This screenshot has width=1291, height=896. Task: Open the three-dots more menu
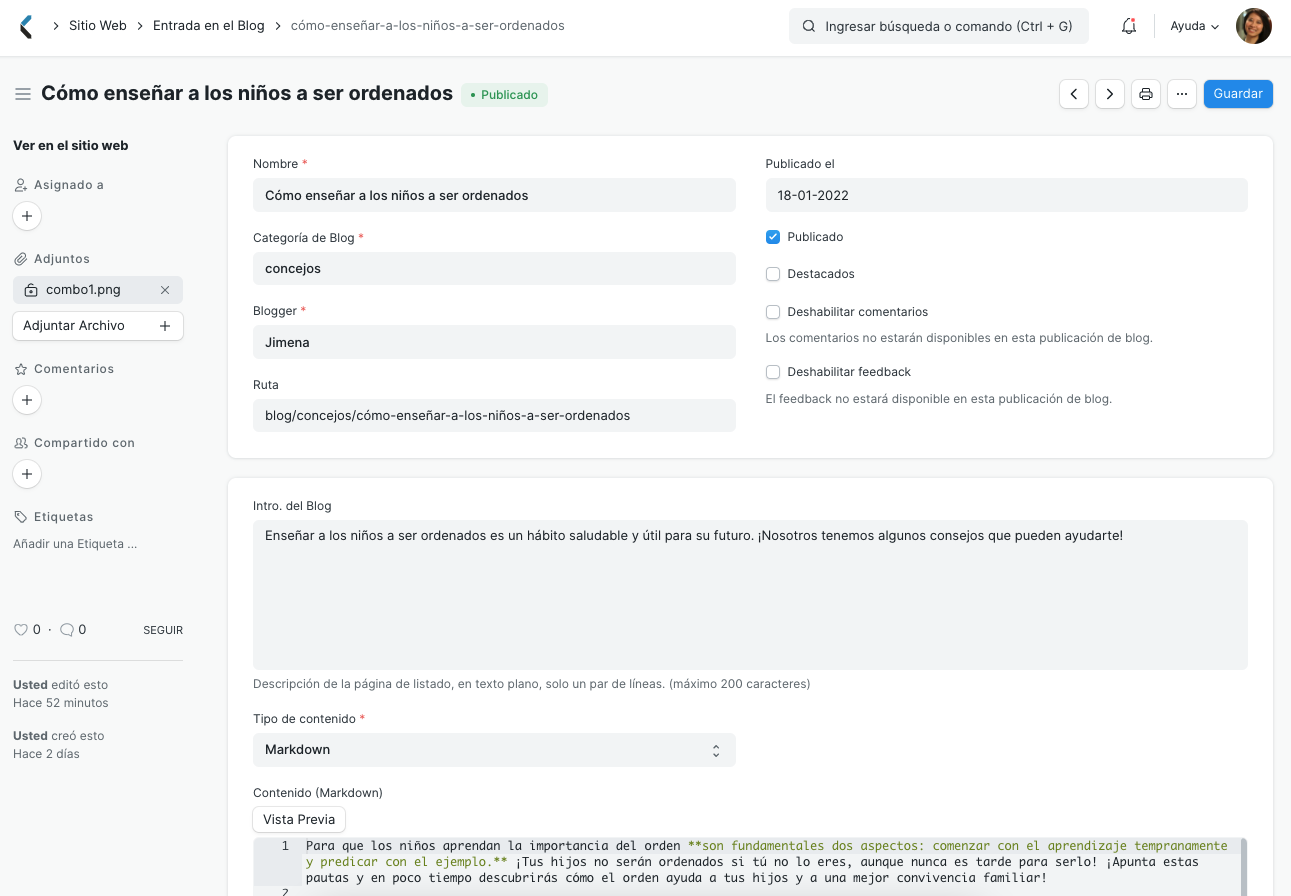tap(1182, 94)
